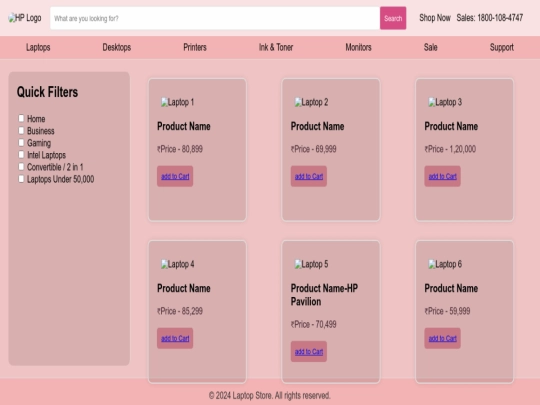Image resolution: width=540 pixels, height=405 pixels.
Task: Click the Price - 70,499 text
Action: 313,324
